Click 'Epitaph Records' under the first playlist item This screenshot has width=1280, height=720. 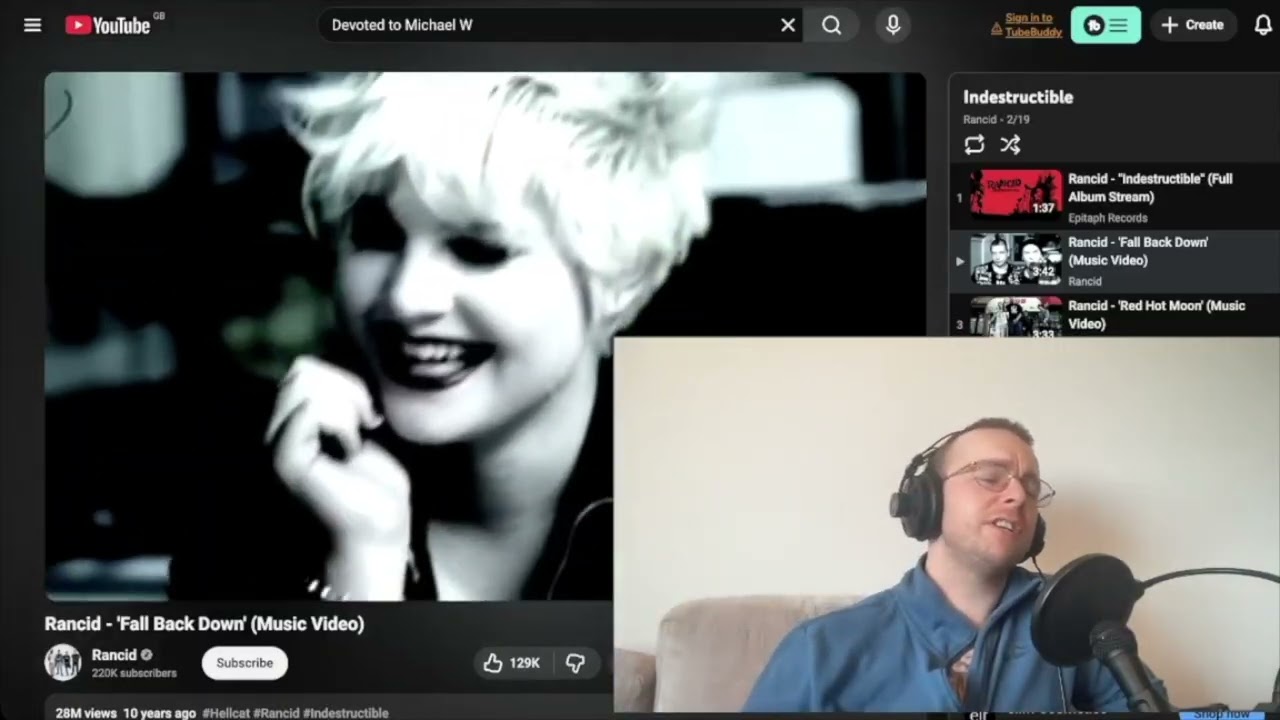(1108, 218)
